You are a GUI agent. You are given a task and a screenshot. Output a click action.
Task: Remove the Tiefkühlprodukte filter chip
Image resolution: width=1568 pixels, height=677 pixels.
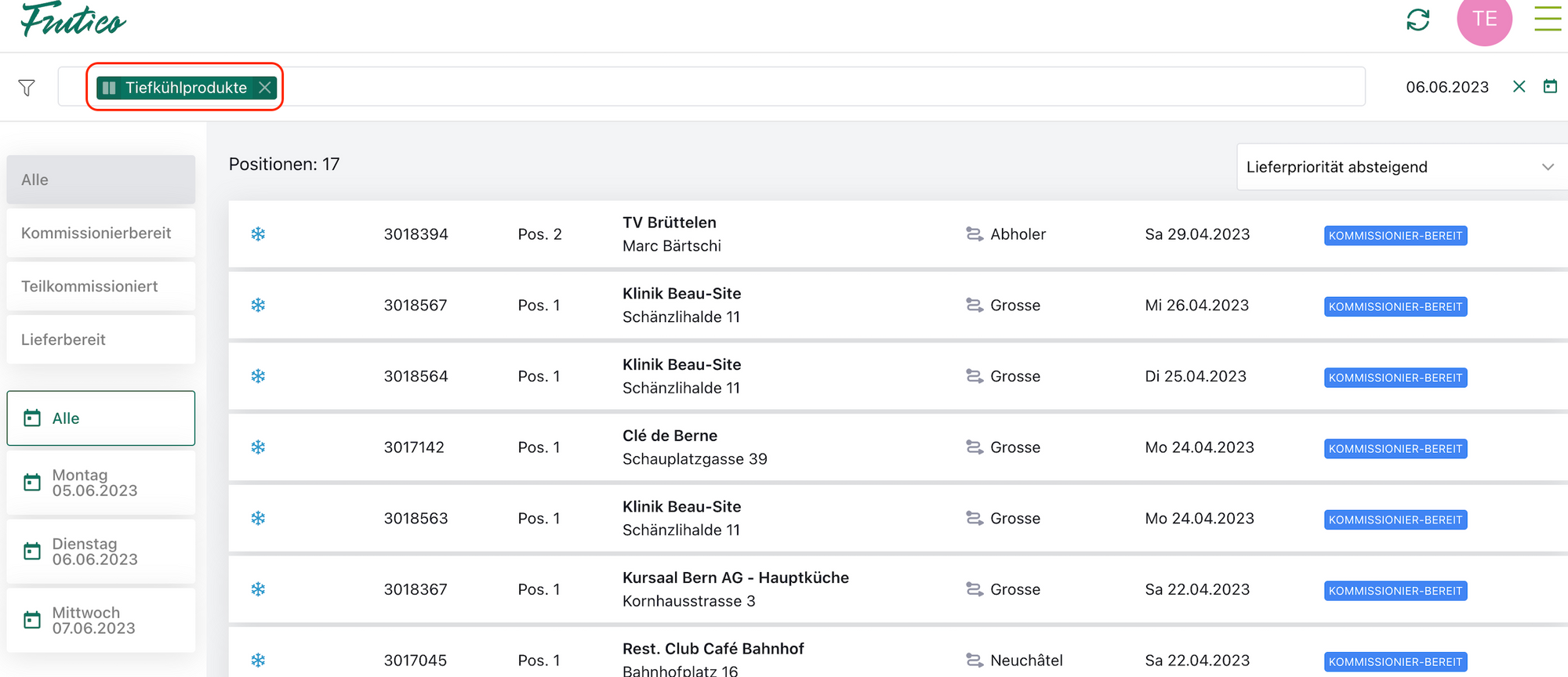pyautogui.click(x=265, y=88)
